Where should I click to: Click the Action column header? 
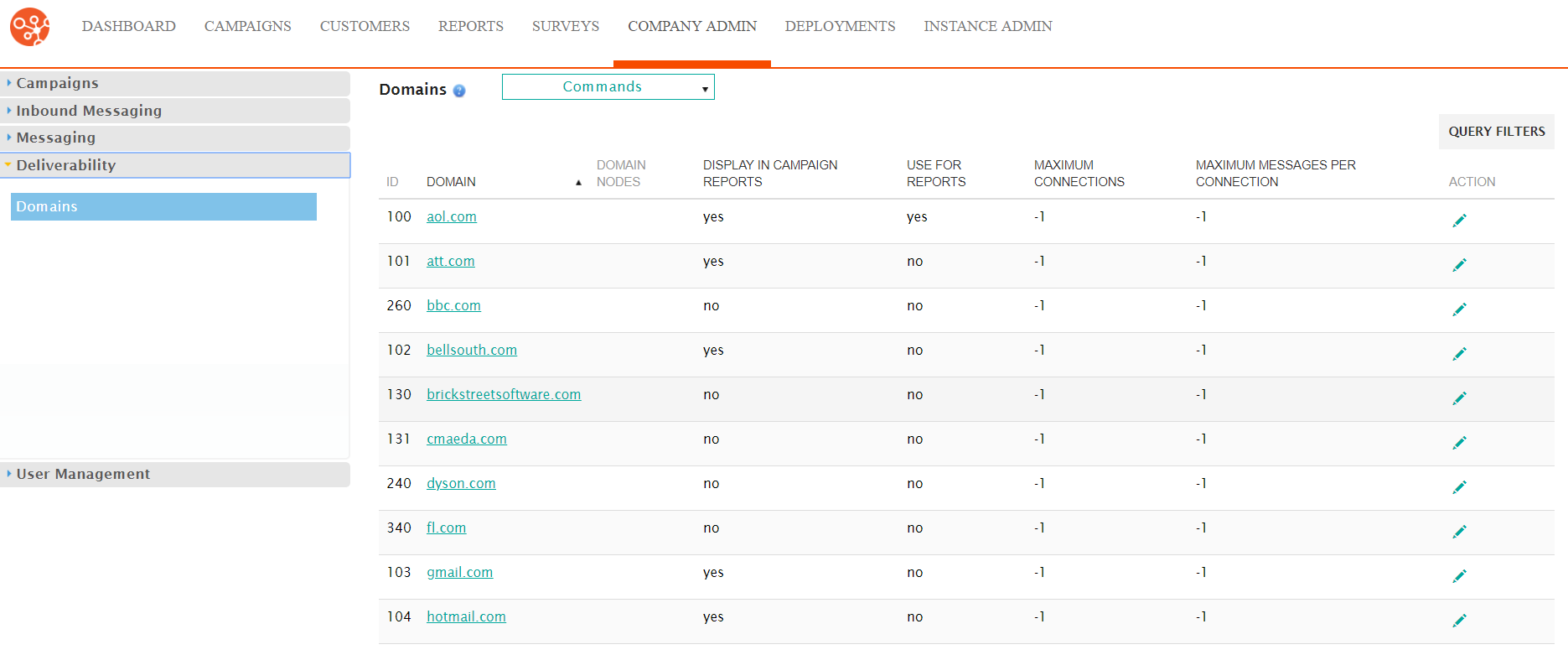(x=1472, y=182)
